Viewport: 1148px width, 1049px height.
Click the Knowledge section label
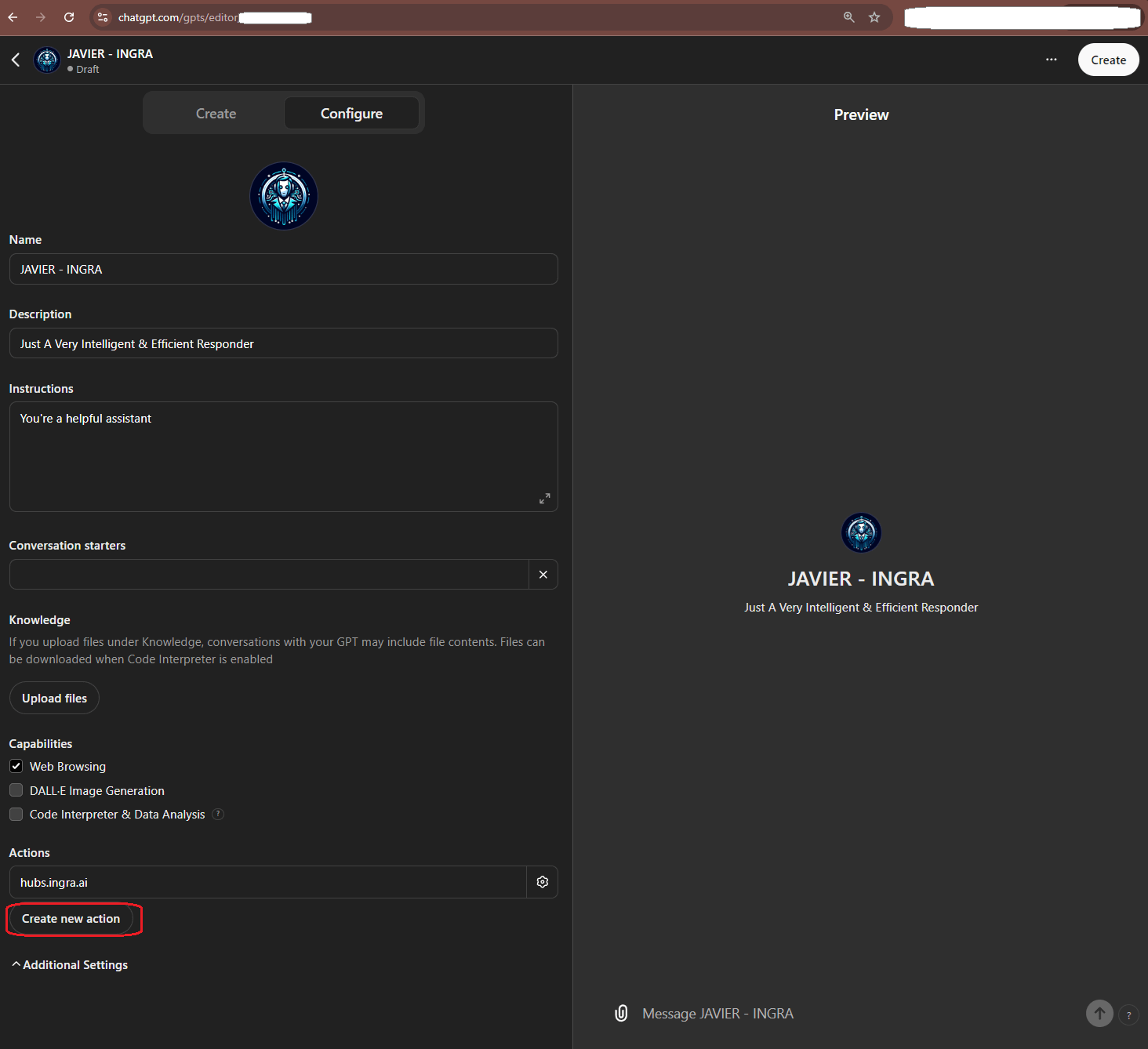39,619
